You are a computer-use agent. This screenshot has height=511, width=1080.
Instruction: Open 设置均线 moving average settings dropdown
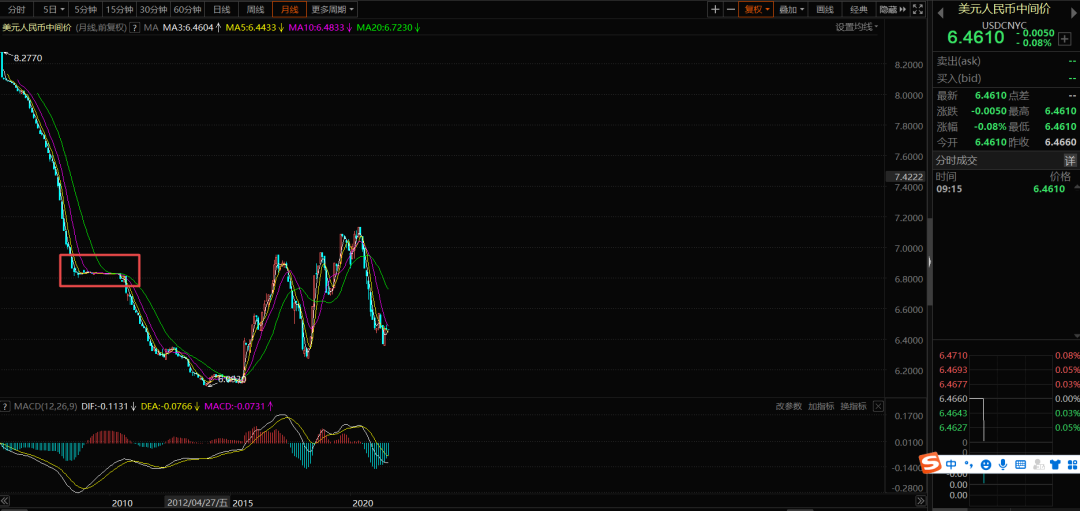pyautogui.click(x=857, y=27)
